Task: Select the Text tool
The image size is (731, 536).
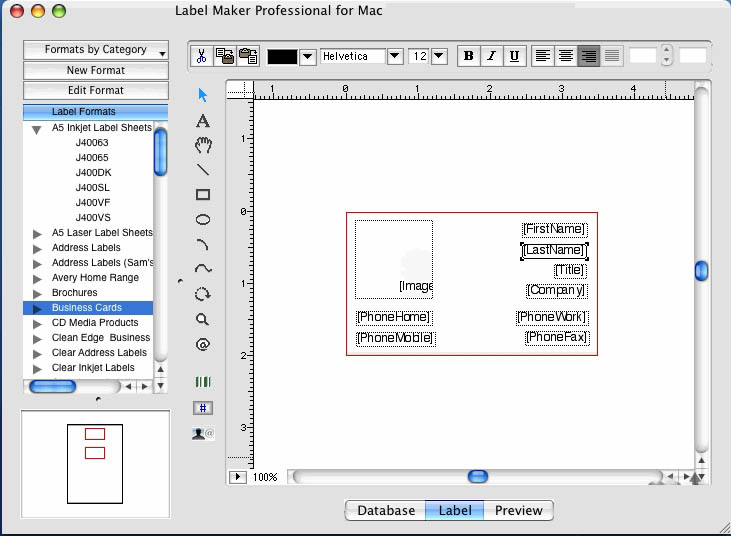Action: (x=203, y=121)
